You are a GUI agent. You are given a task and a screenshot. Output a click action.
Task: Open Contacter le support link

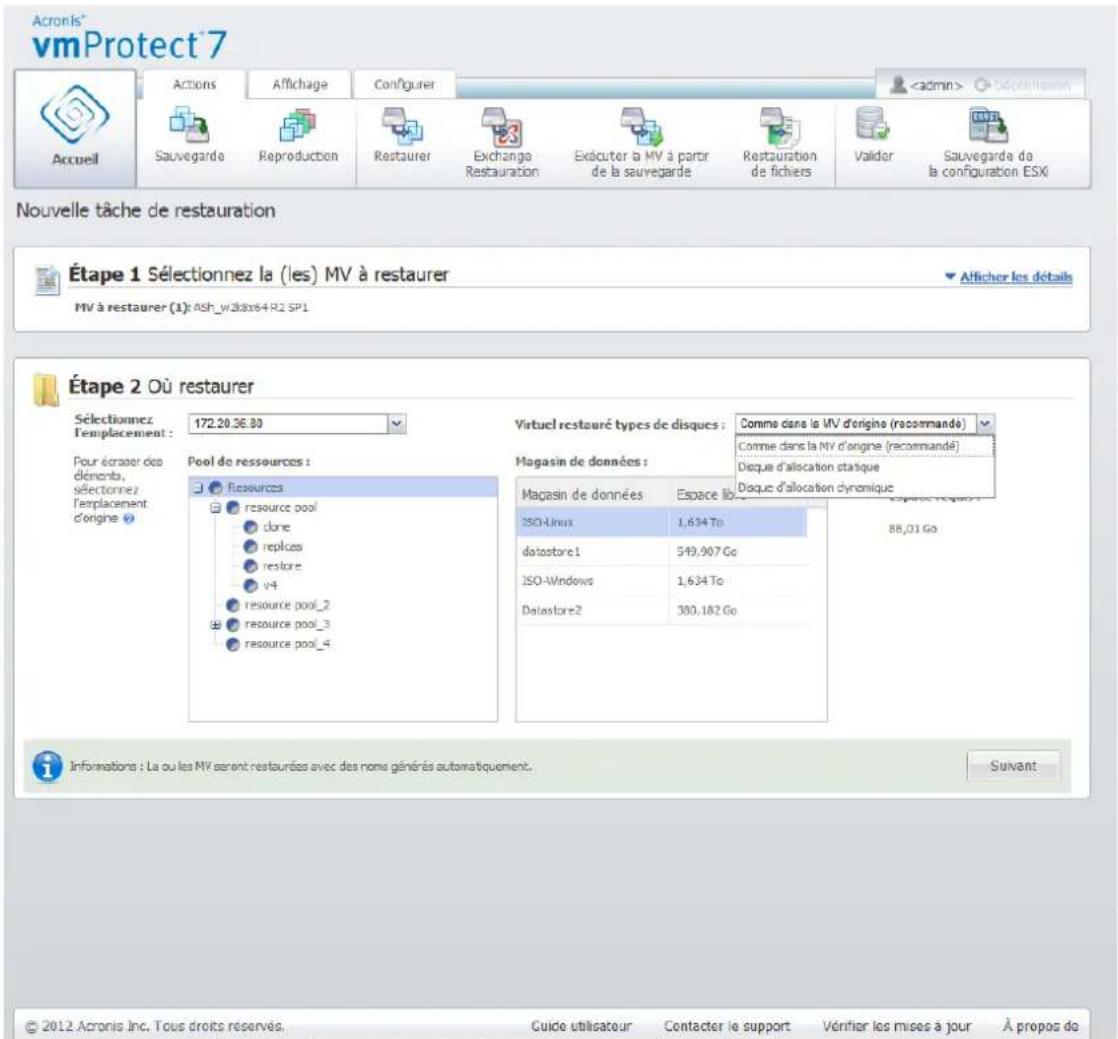point(727,1026)
